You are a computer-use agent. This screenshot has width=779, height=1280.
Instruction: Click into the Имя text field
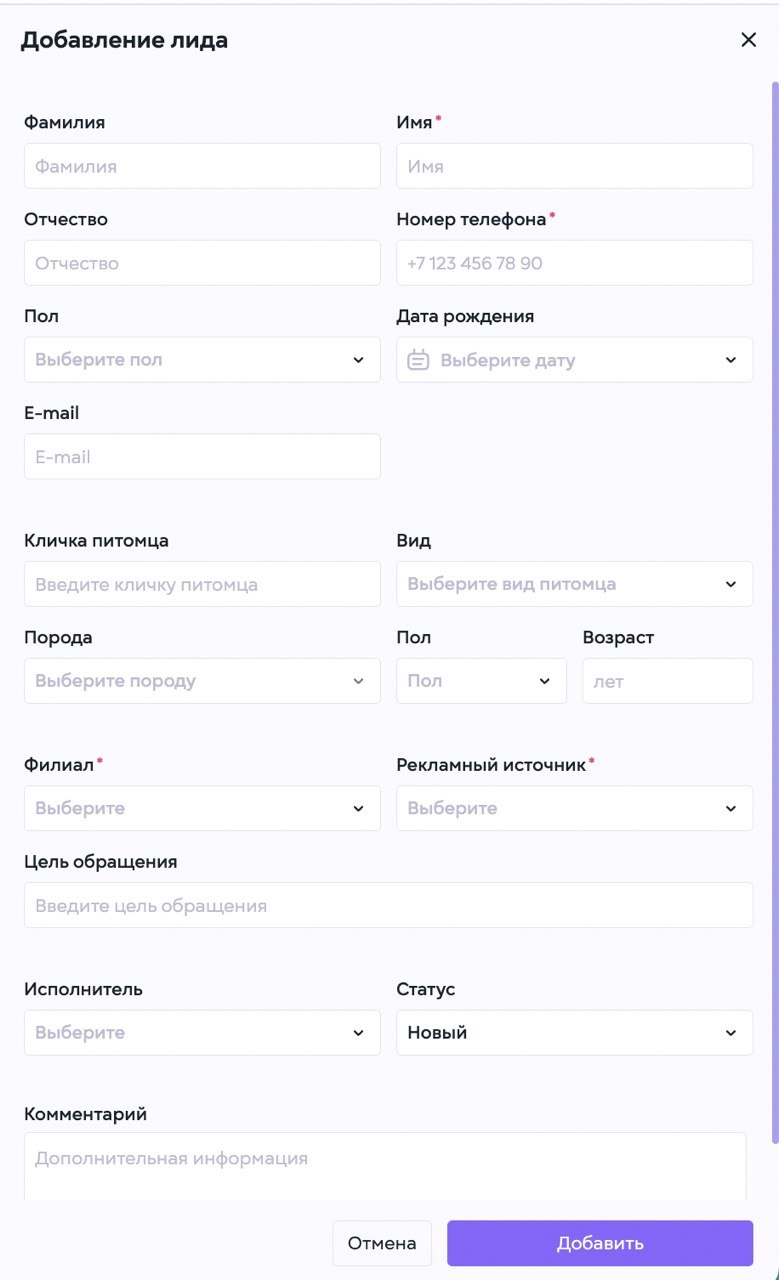(x=574, y=166)
